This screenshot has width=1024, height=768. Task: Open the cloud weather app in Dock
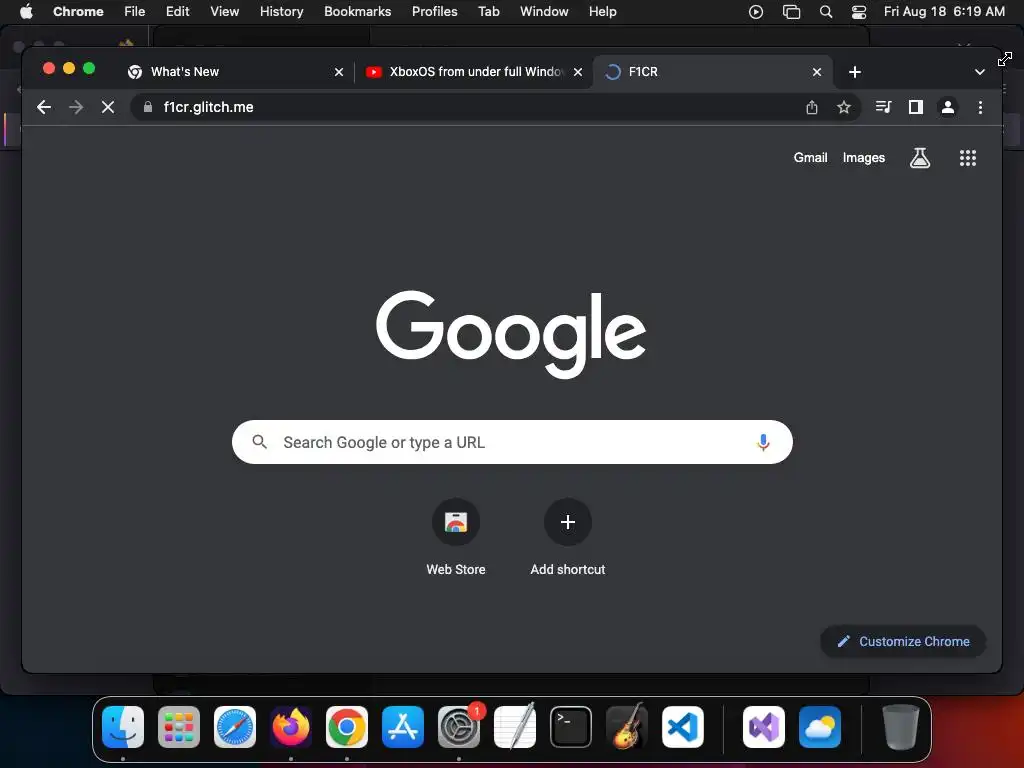820,727
